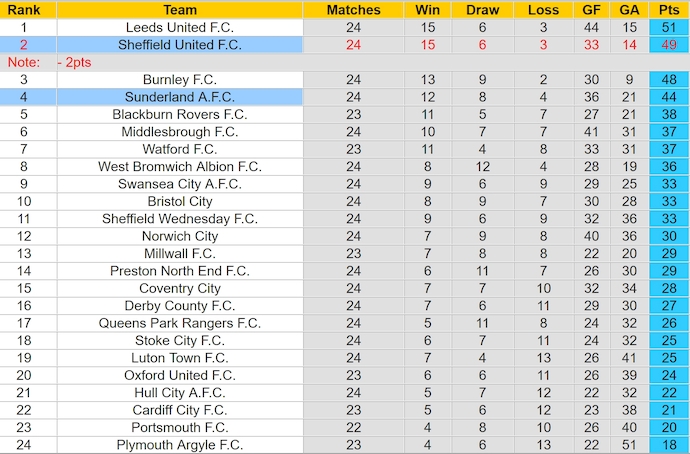Screen dimensions: 690x454
Task: Click the Loss column header
Action: [x=543, y=10]
